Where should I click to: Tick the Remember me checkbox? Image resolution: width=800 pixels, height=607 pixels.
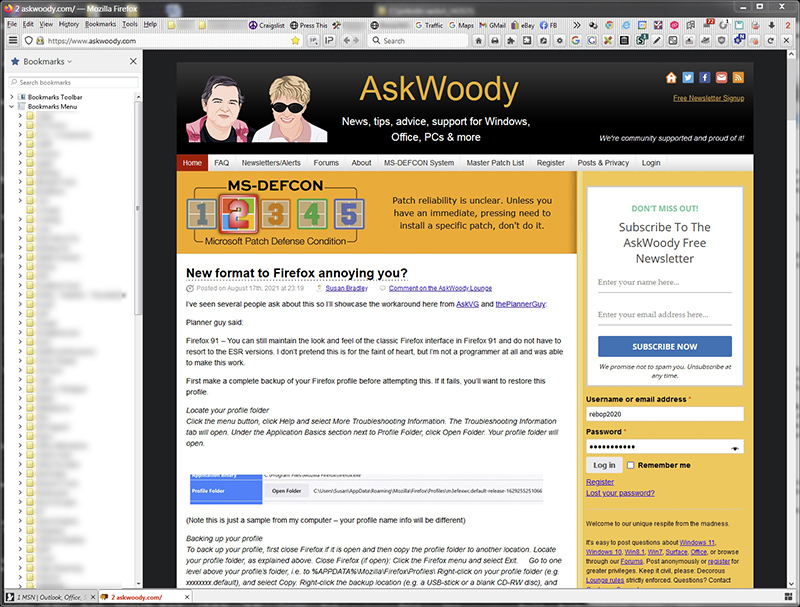630,465
